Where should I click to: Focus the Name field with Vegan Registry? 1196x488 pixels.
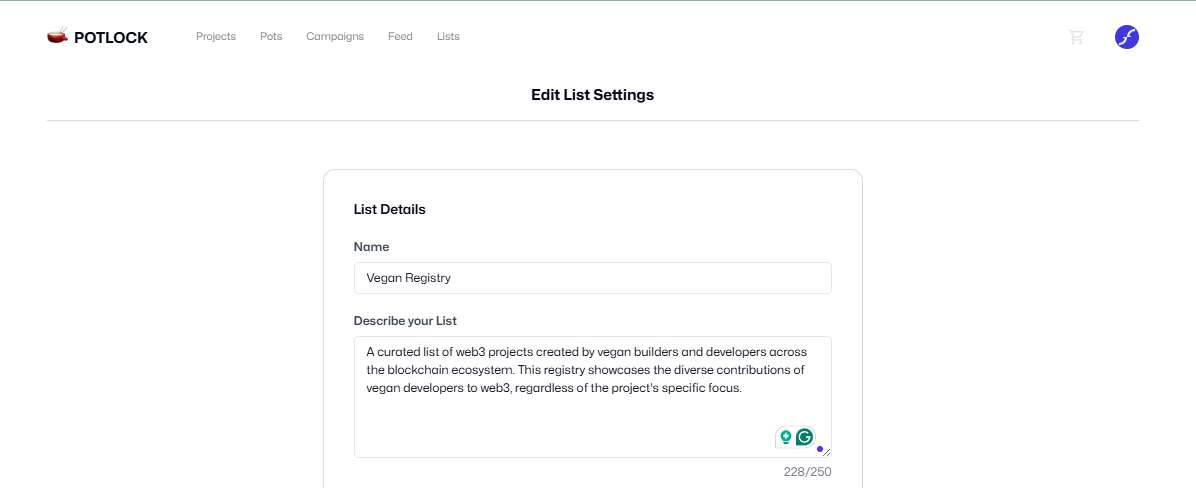(x=592, y=278)
